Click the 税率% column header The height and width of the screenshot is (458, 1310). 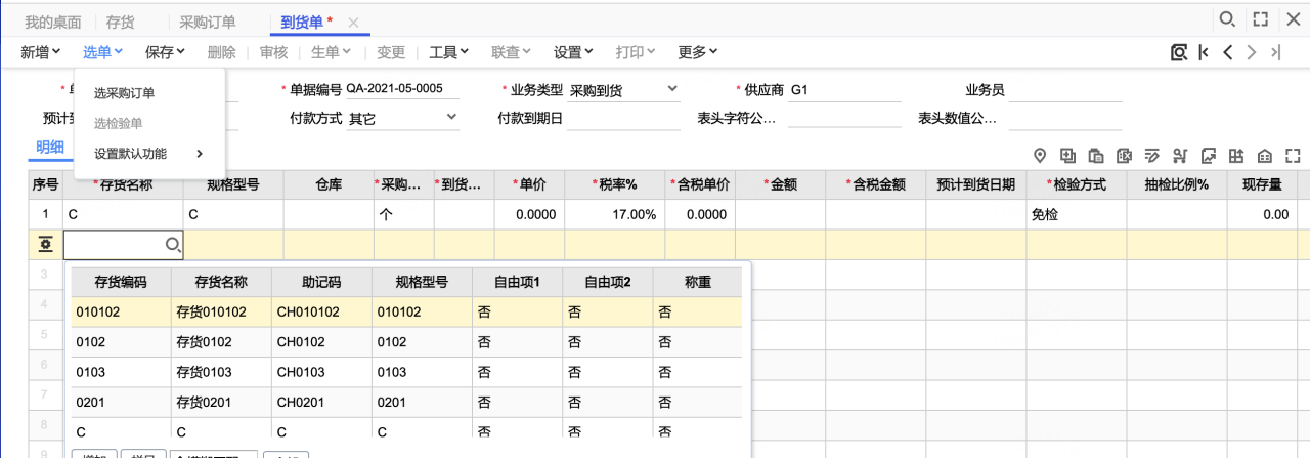tap(614, 185)
